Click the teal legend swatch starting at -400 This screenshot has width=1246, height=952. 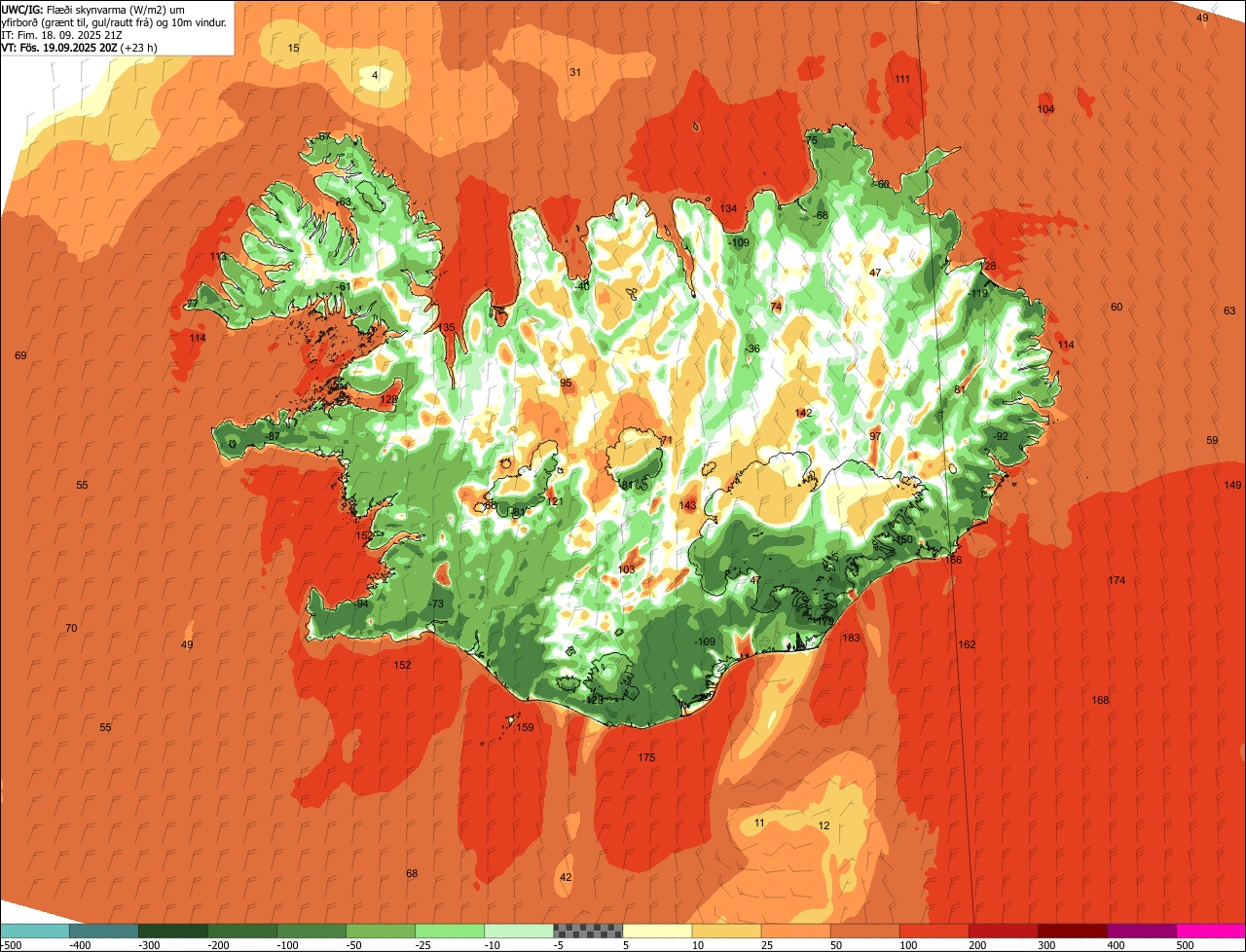(104, 931)
